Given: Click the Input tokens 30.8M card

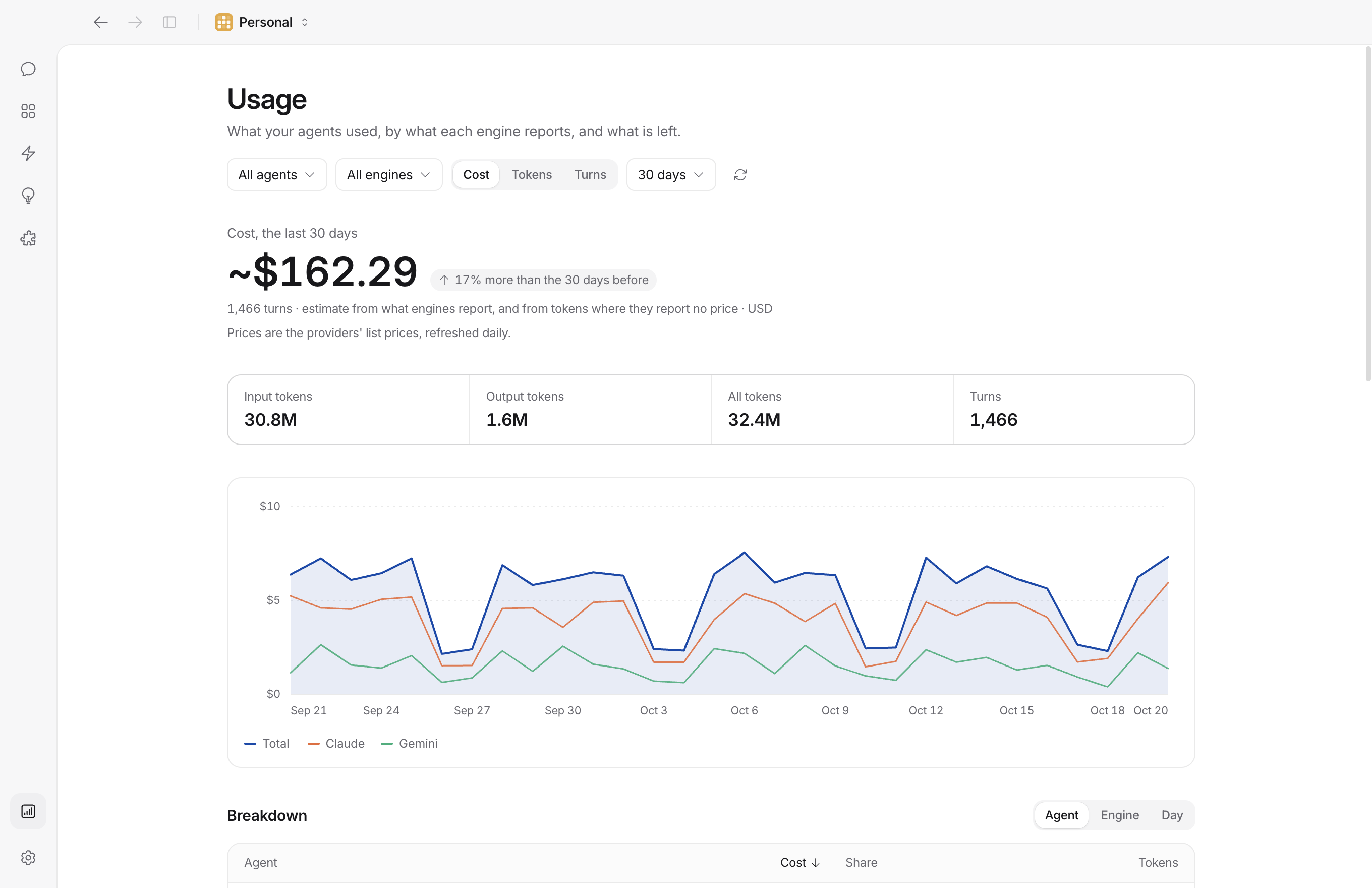Looking at the screenshot, I should click(x=349, y=410).
